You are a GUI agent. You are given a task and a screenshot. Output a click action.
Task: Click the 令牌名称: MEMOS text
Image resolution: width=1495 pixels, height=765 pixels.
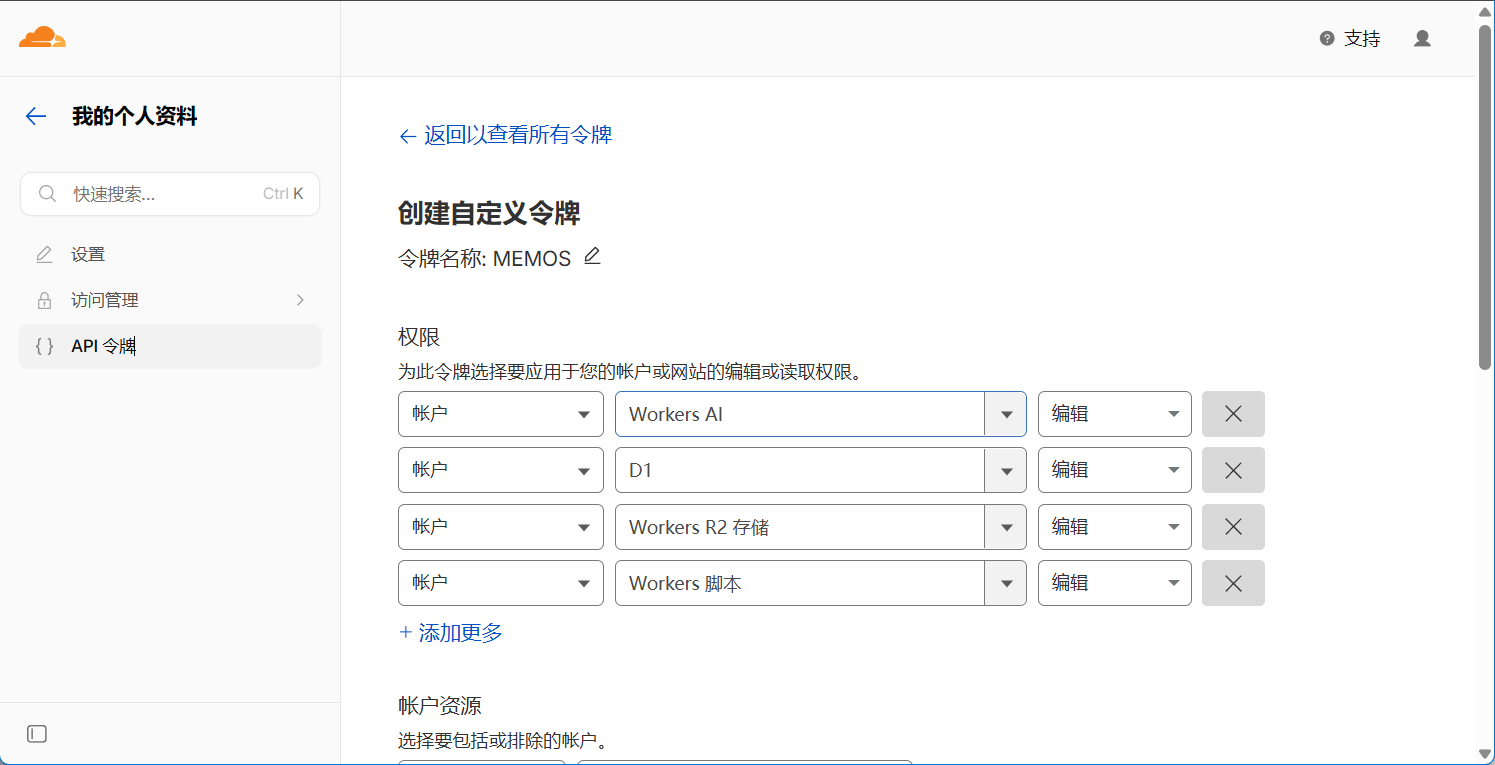(x=485, y=259)
